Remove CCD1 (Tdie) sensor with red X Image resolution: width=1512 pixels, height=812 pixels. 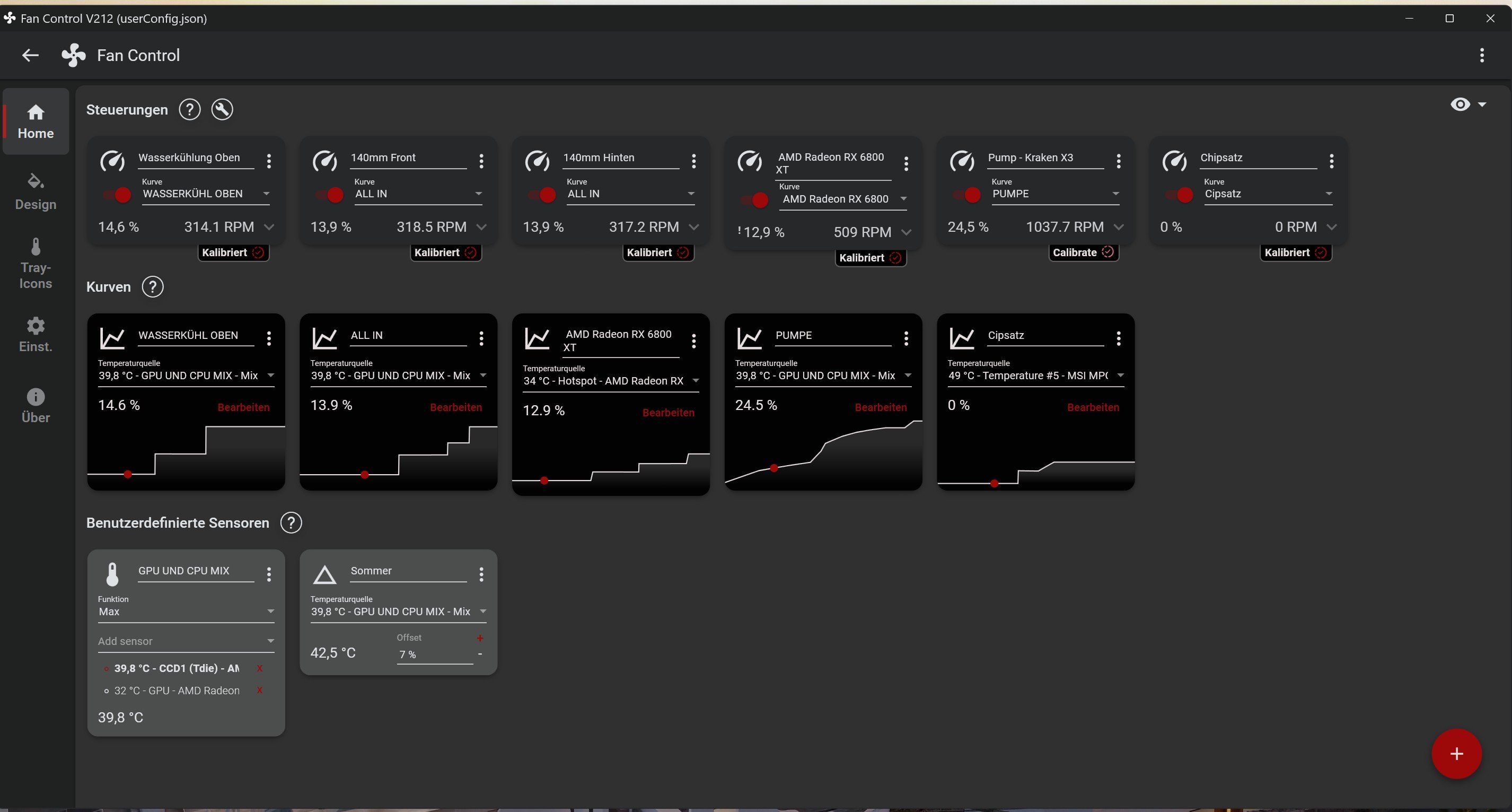tap(259, 668)
